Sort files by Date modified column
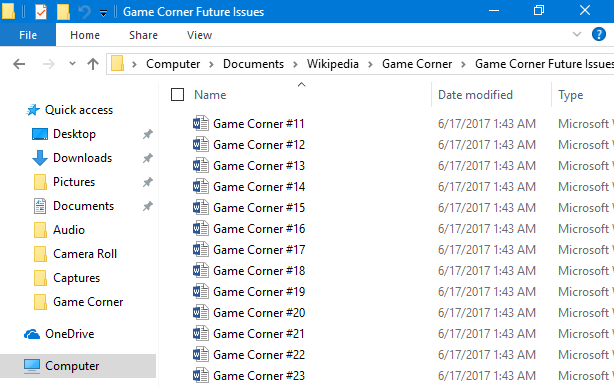 pyautogui.click(x=475, y=95)
